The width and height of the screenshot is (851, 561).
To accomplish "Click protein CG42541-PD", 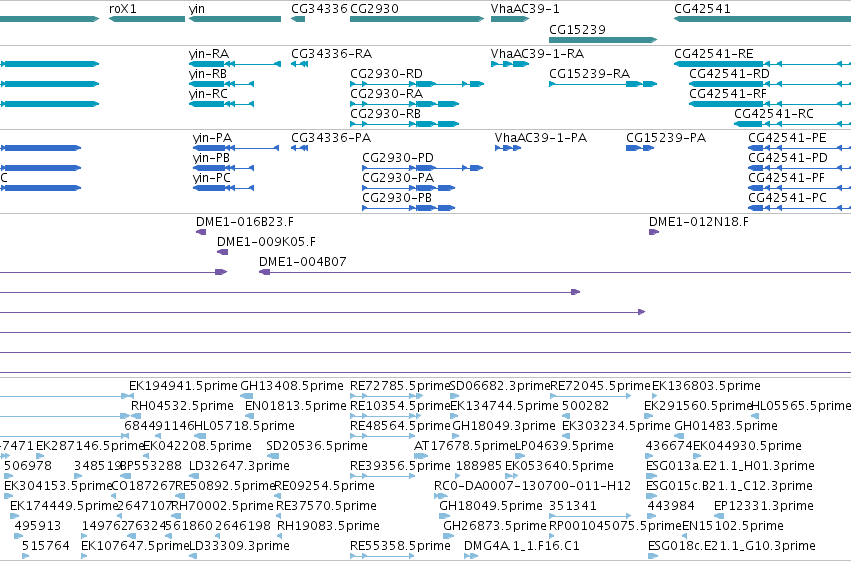I will tap(788, 158).
